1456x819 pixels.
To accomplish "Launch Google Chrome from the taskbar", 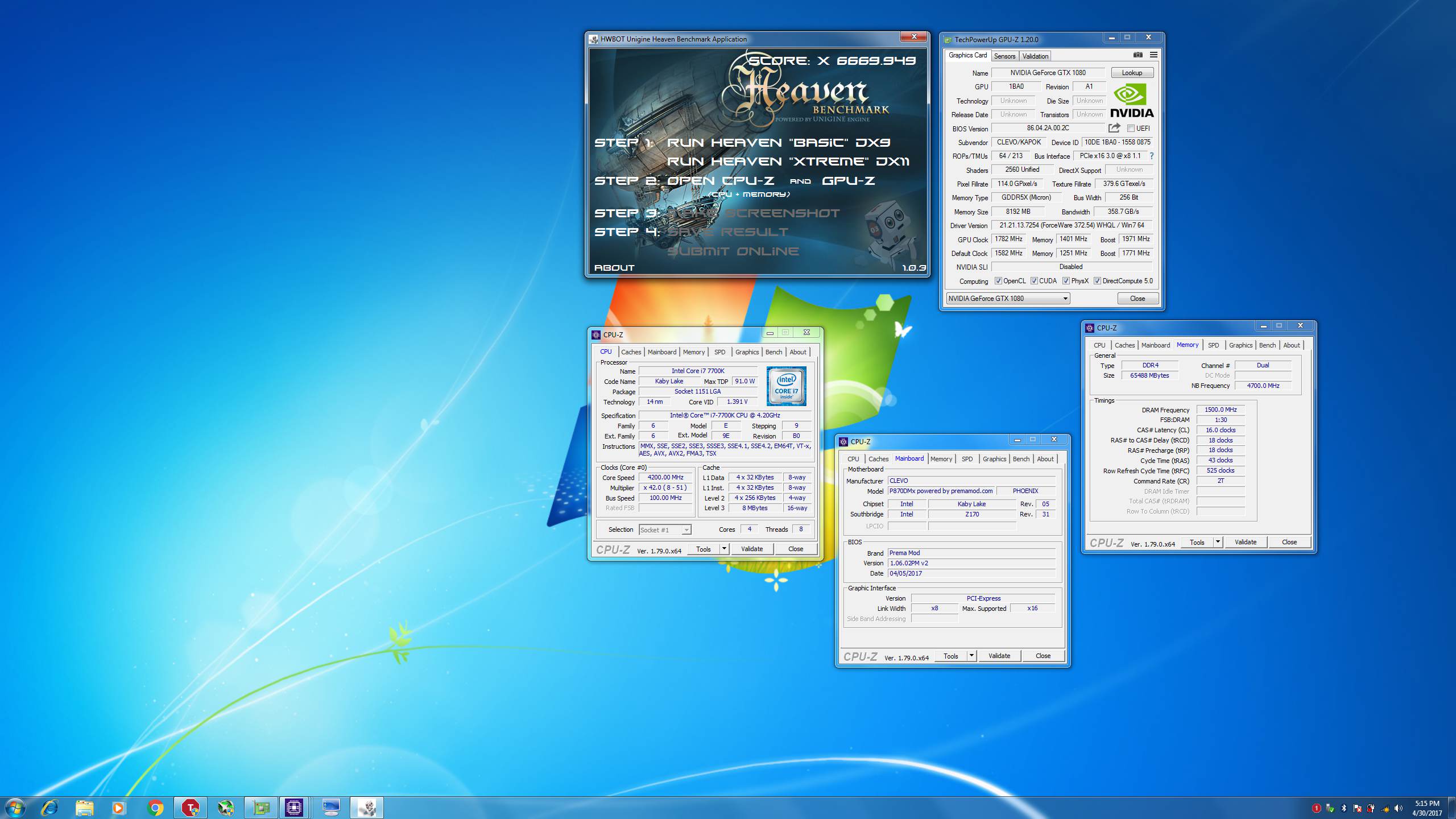I will 155,808.
